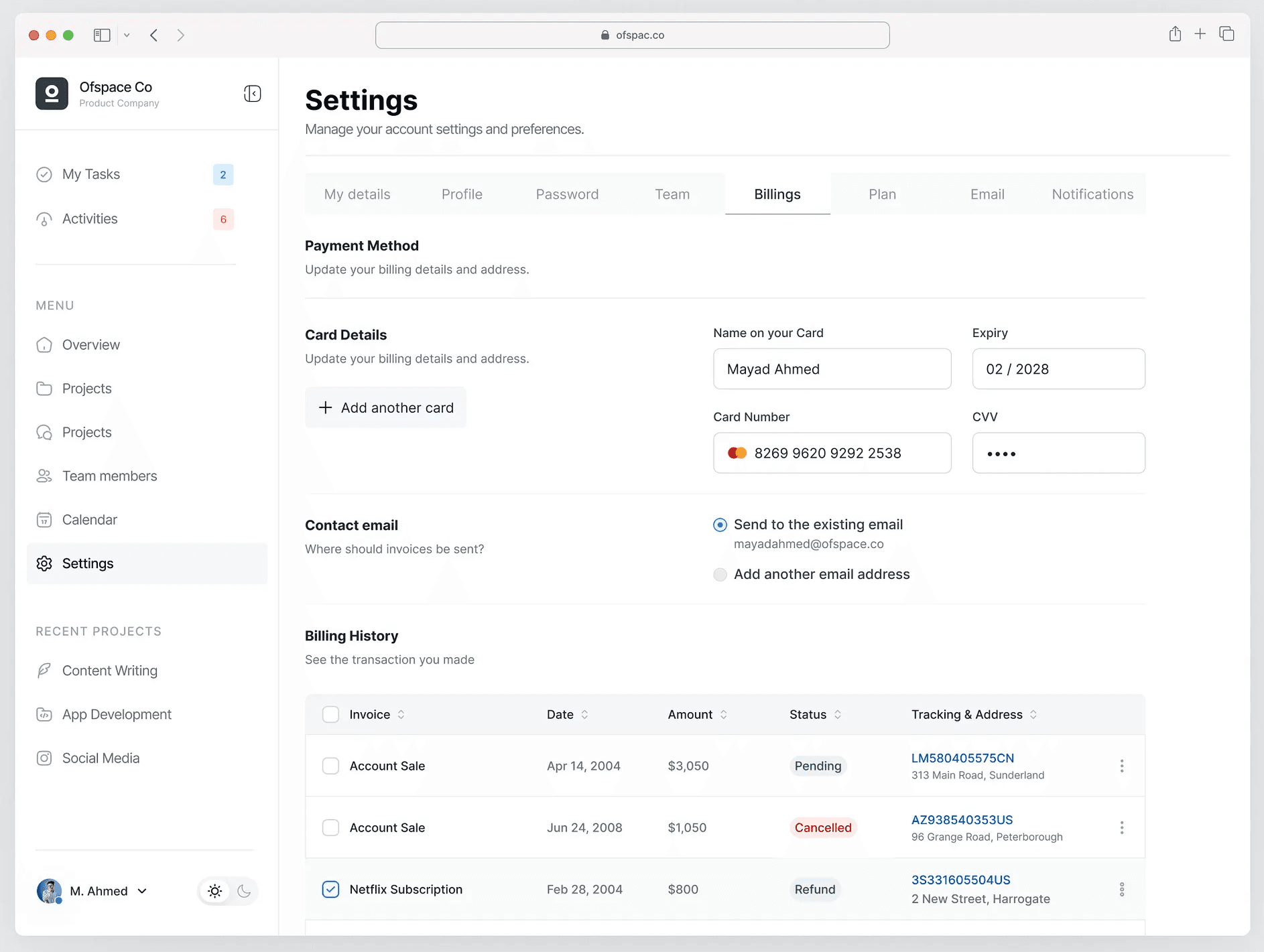This screenshot has height=952, width=1264.
Task: Uncheck the Netflix Subscription checkbox
Action: click(x=330, y=889)
